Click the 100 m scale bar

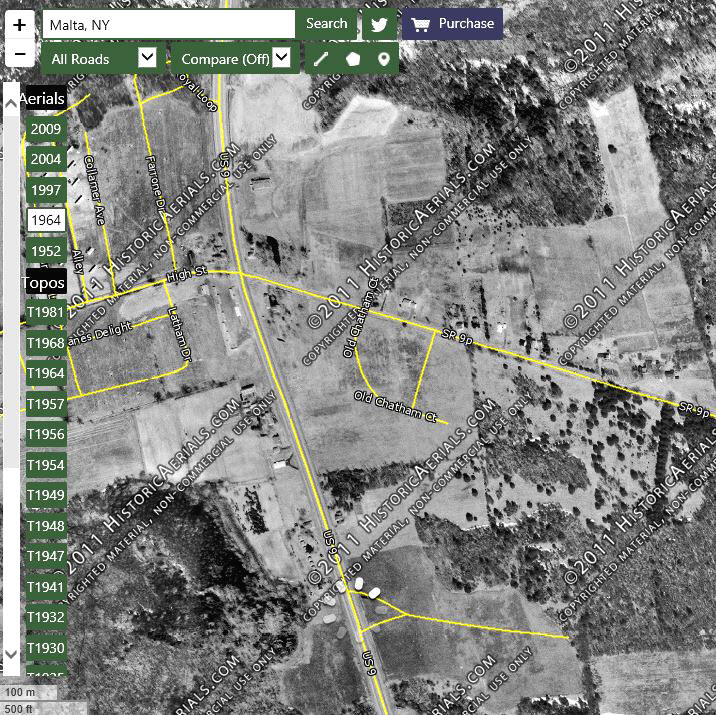pyautogui.click(x=28, y=692)
